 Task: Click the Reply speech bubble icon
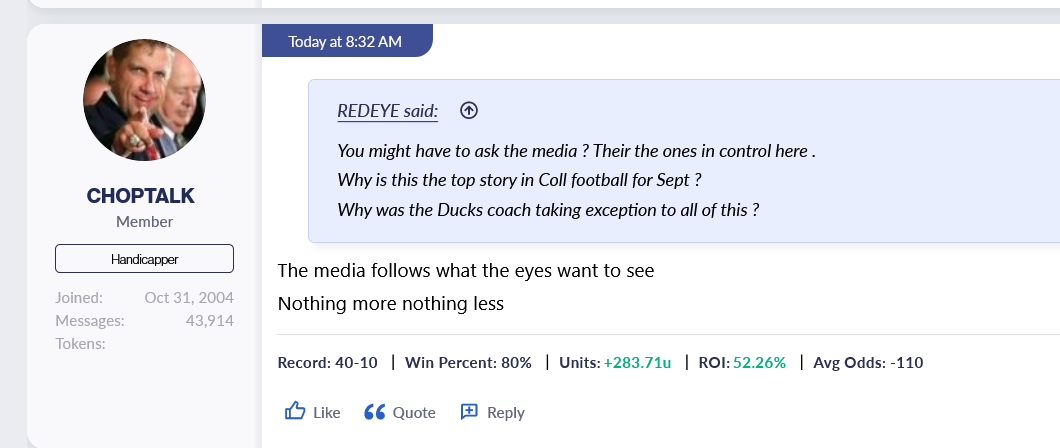click(x=469, y=412)
